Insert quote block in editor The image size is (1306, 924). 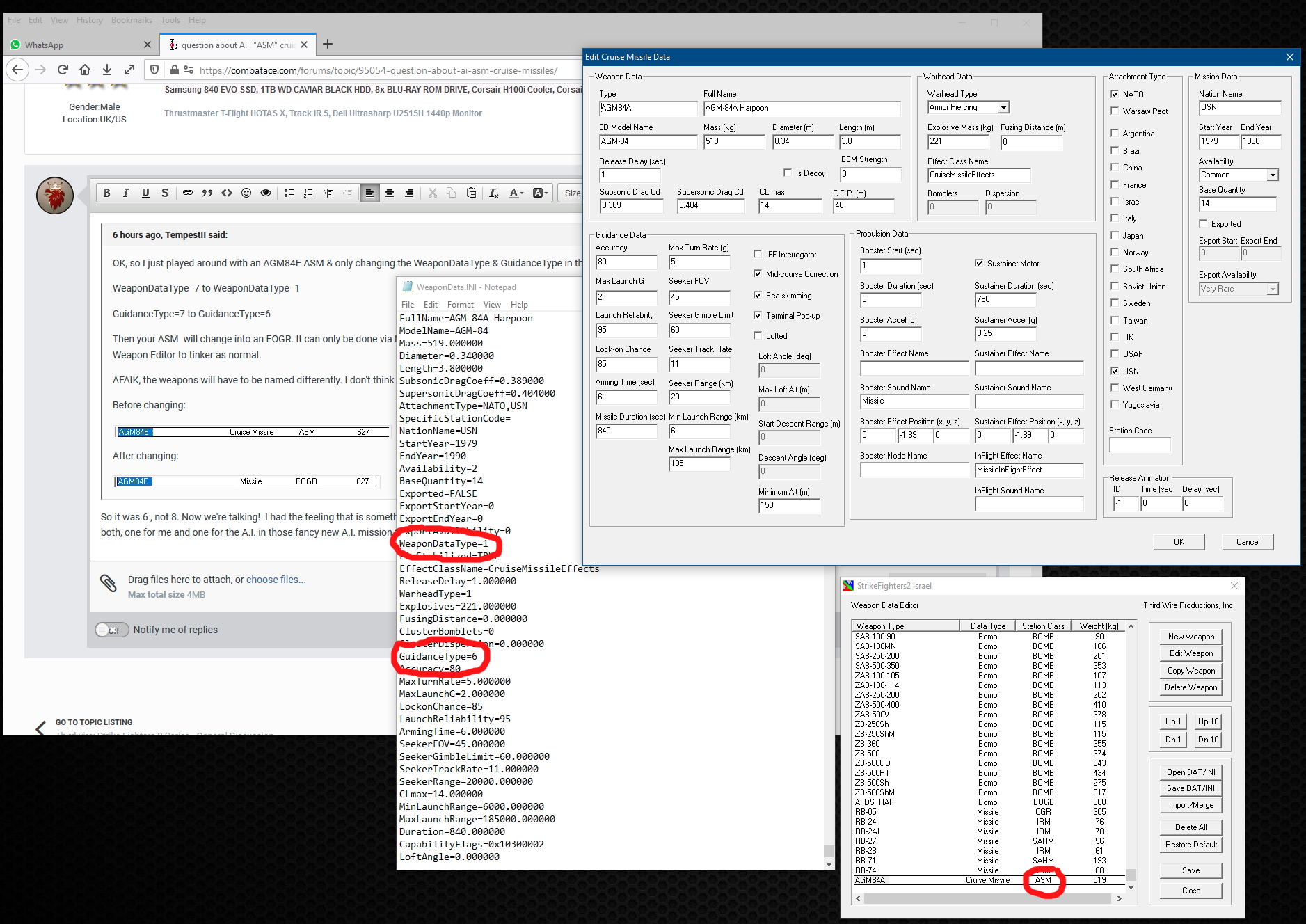coord(207,193)
